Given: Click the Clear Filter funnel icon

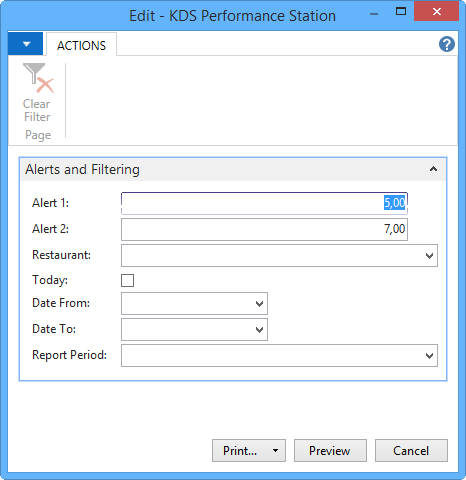Looking at the screenshot, I should tap(38, 78).
